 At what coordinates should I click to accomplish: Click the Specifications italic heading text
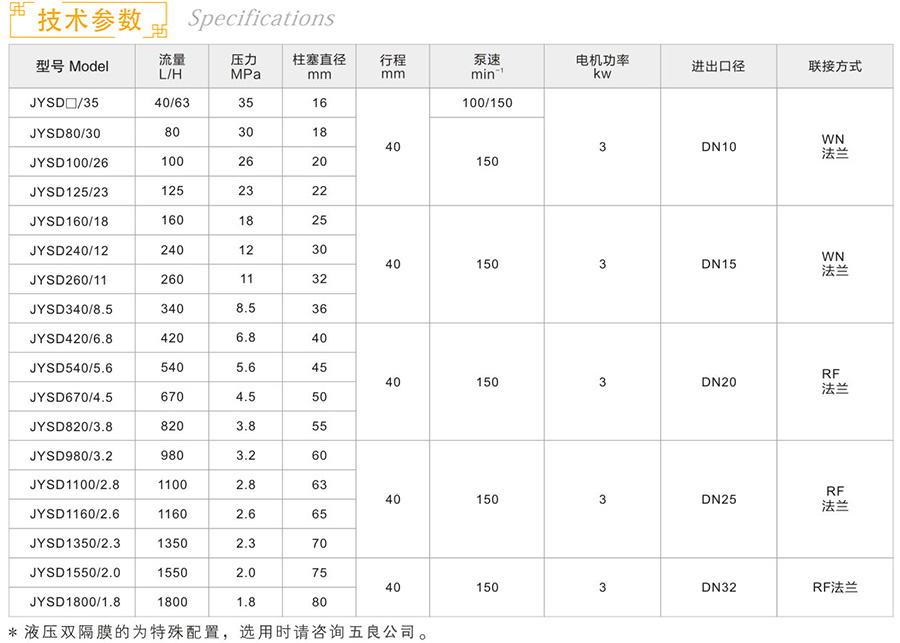point(261,19)
